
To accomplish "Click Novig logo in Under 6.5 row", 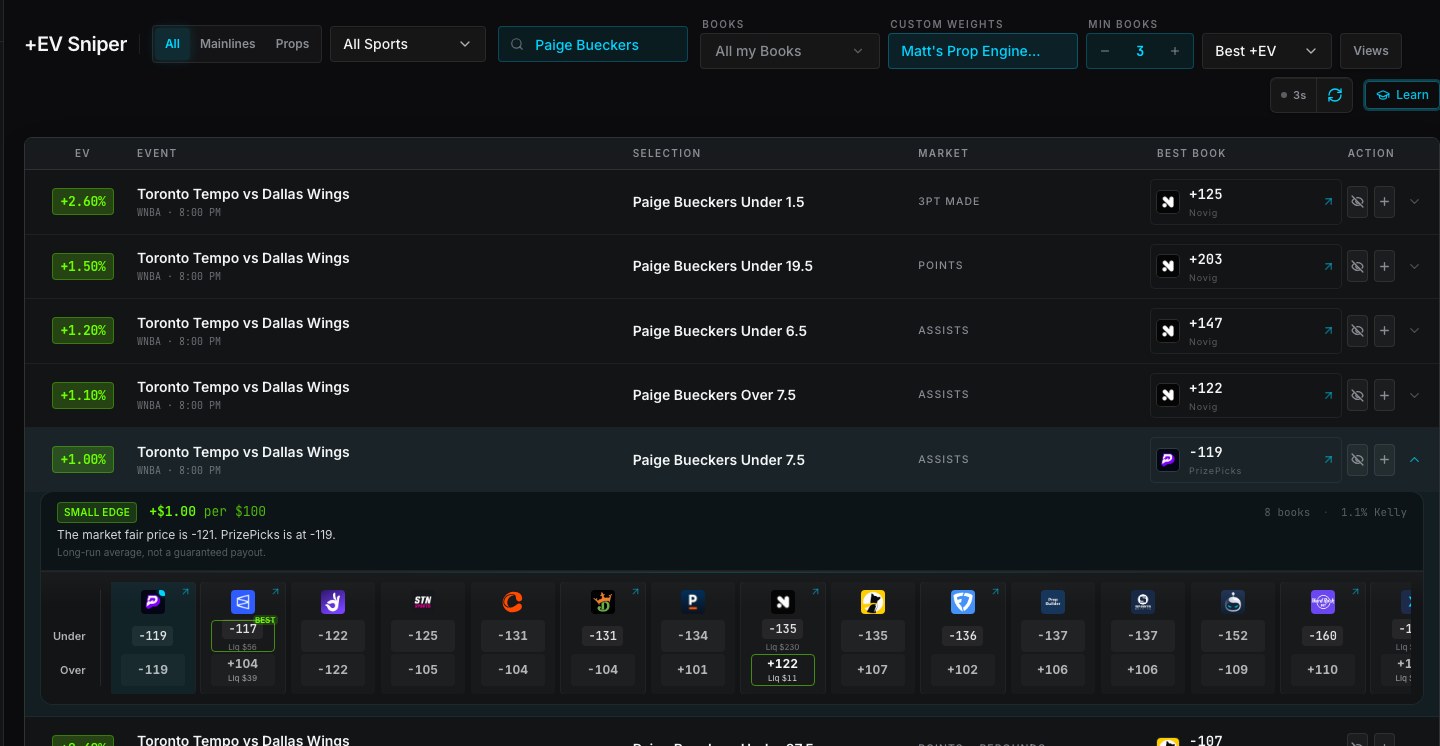I will (1168, 330).
